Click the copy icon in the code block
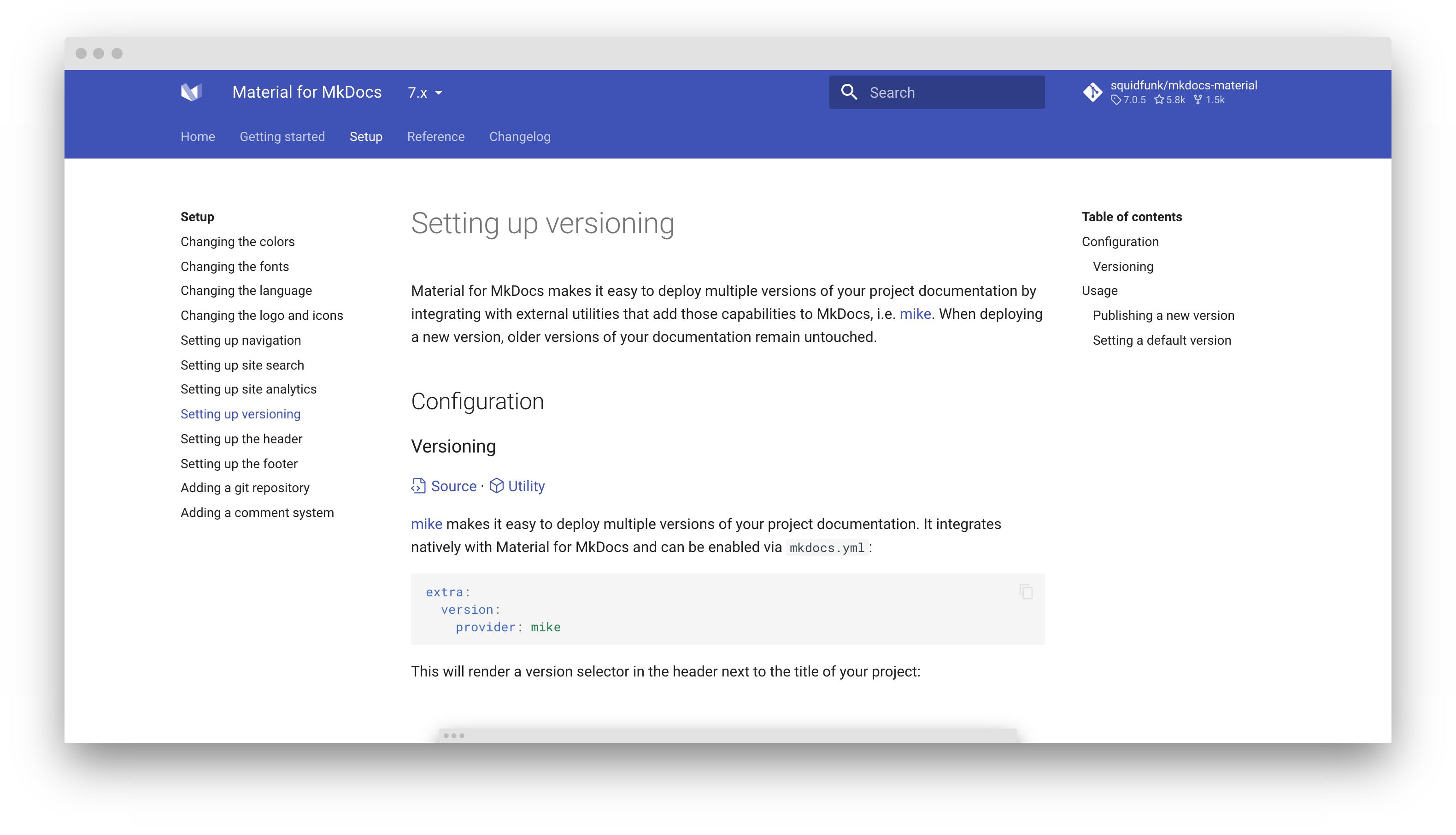Screen dimensions: 1456x835 tap(1027, 592)
